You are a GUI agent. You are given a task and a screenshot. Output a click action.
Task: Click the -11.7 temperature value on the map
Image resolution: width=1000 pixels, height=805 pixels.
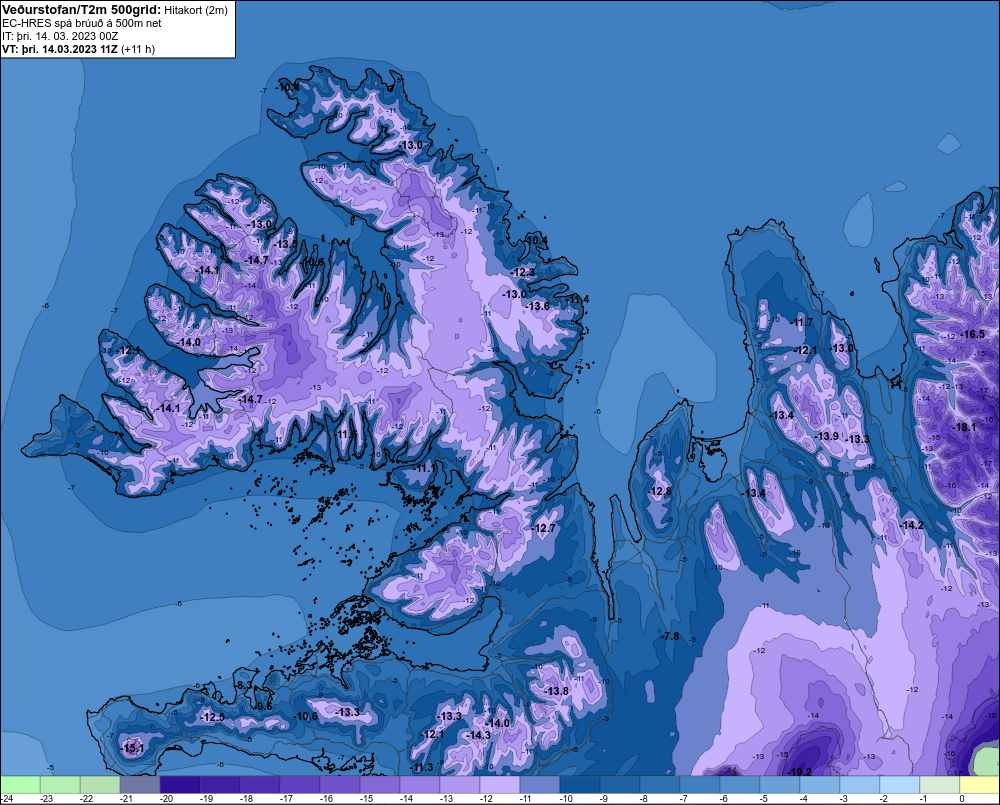(802, 323)
